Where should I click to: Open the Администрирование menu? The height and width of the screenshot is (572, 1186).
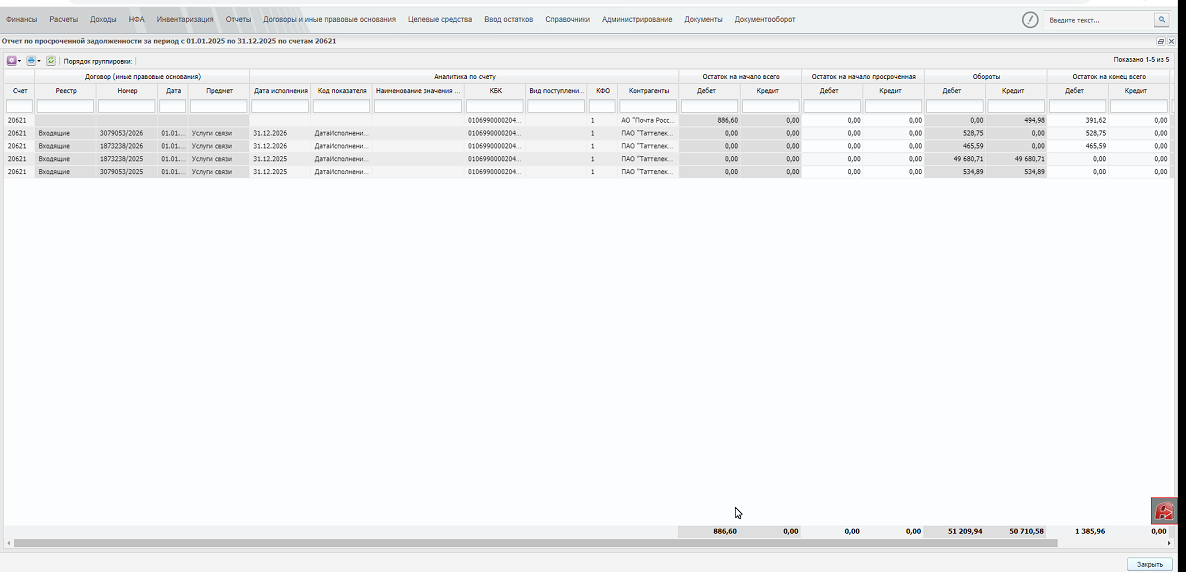(637, 20)
